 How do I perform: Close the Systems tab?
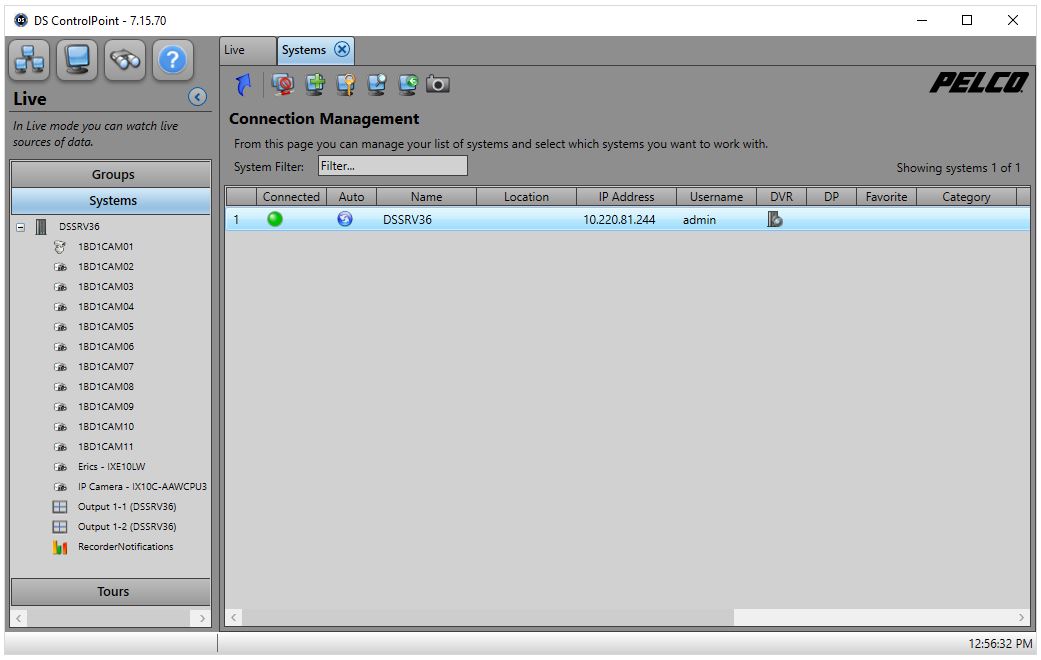(342, 49)
